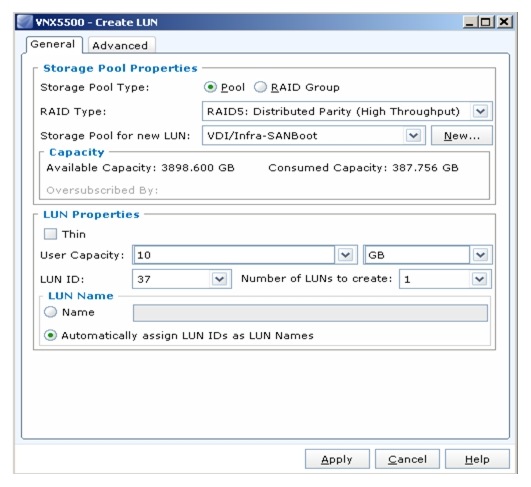Minimize the Create LUN window
531x487 pixels.
(469, 22)
